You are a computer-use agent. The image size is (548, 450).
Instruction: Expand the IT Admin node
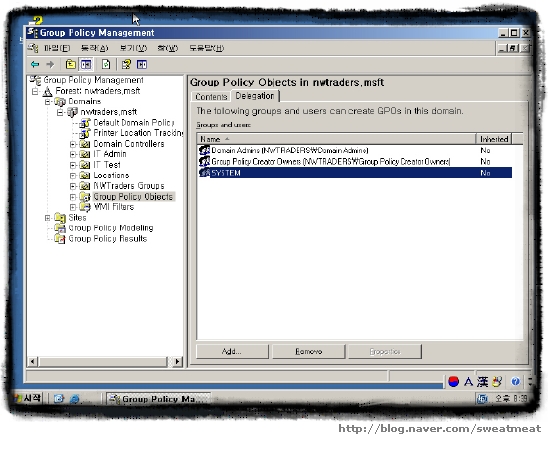[x=72, y=154]
